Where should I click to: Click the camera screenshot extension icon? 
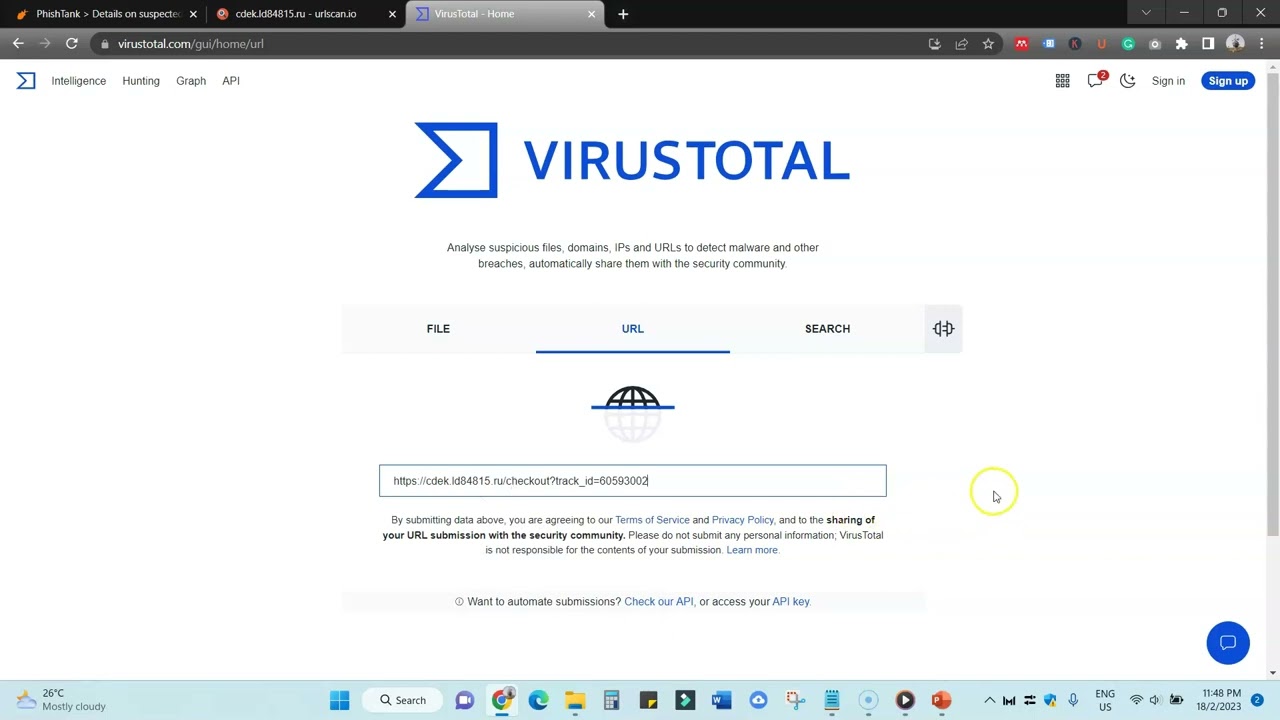pos(1155,44)
